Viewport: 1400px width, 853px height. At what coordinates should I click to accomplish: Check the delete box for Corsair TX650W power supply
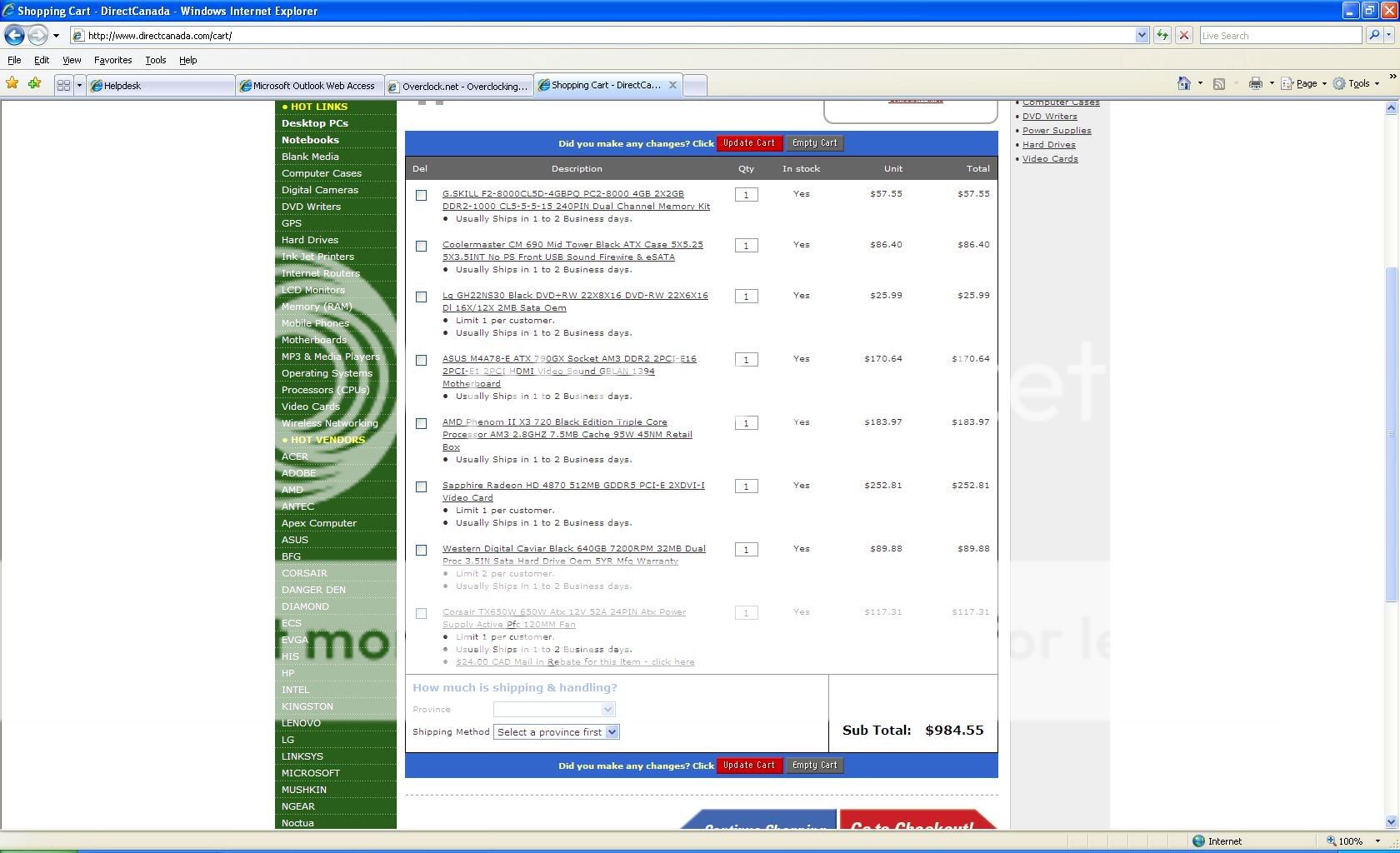[421, 613]
